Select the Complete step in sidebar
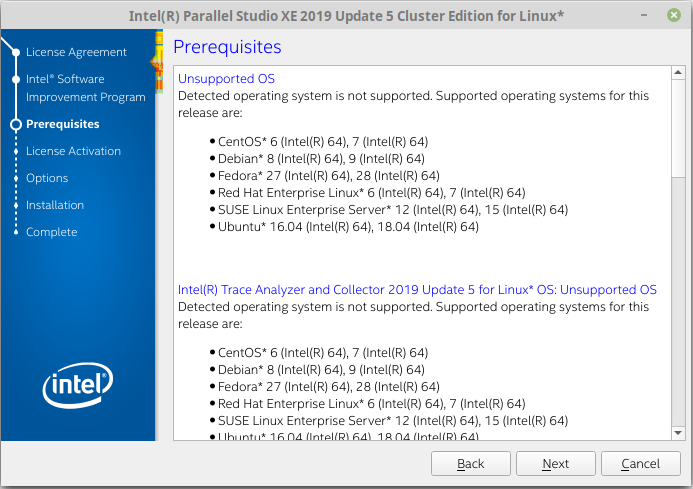 click(51, 232)
